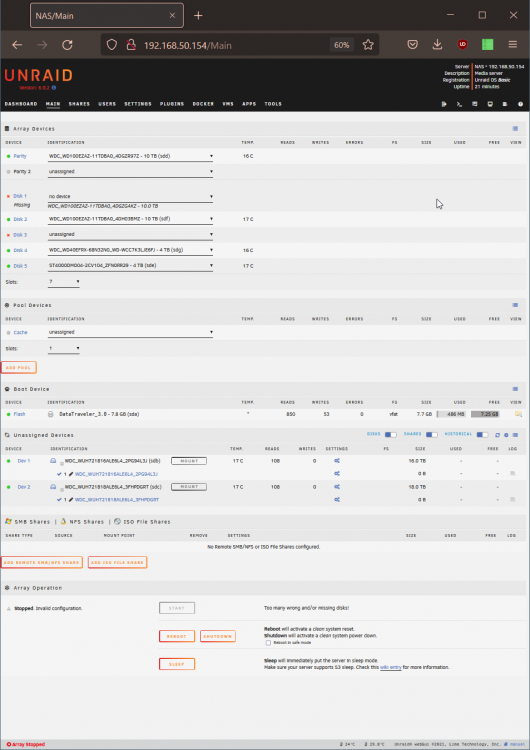Open settings gears for Dev 2 disk
The image size is (530, 750).
(337, 487)
